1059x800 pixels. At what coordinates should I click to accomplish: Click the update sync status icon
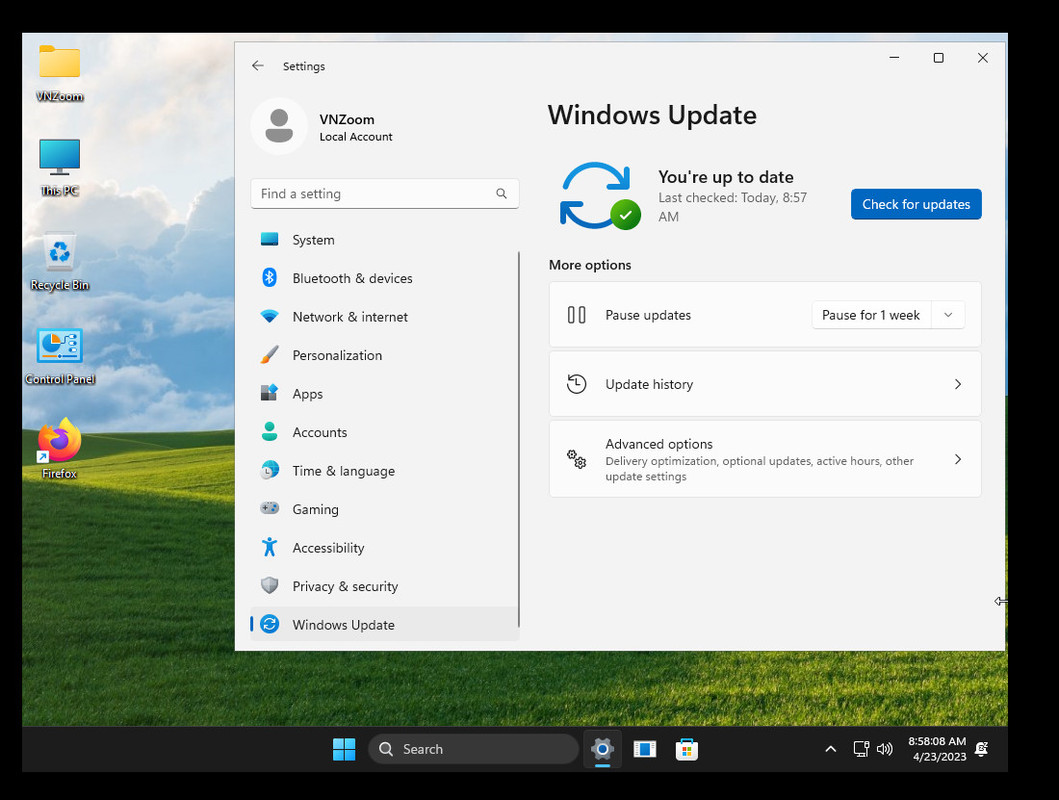point(600,196)
